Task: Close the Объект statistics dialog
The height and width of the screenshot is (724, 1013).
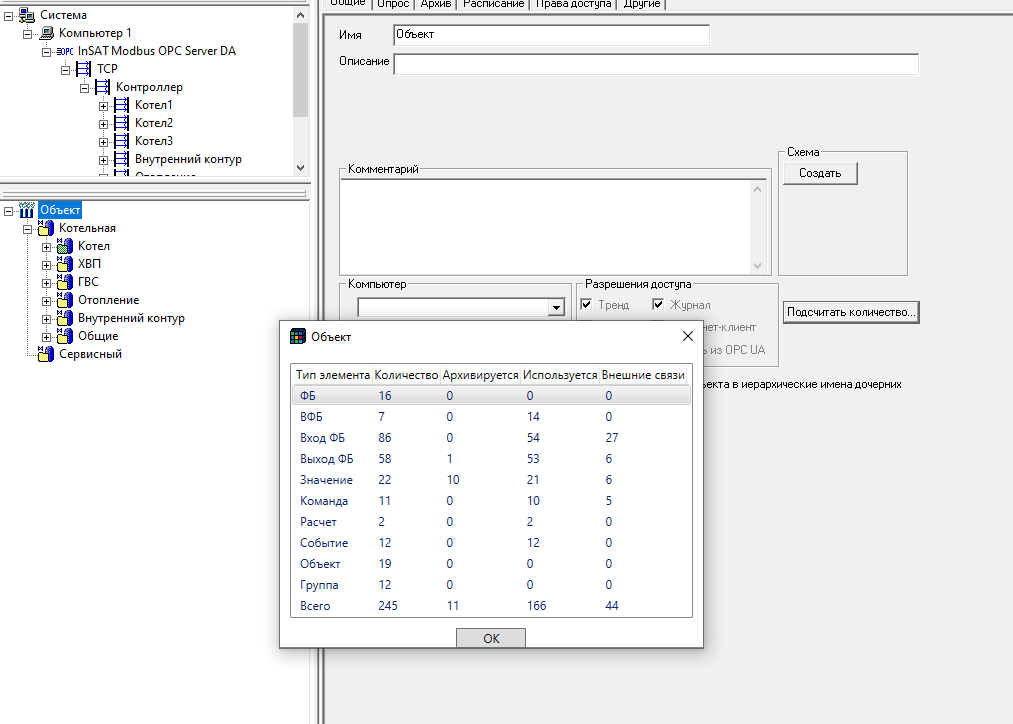Action: 687,336
